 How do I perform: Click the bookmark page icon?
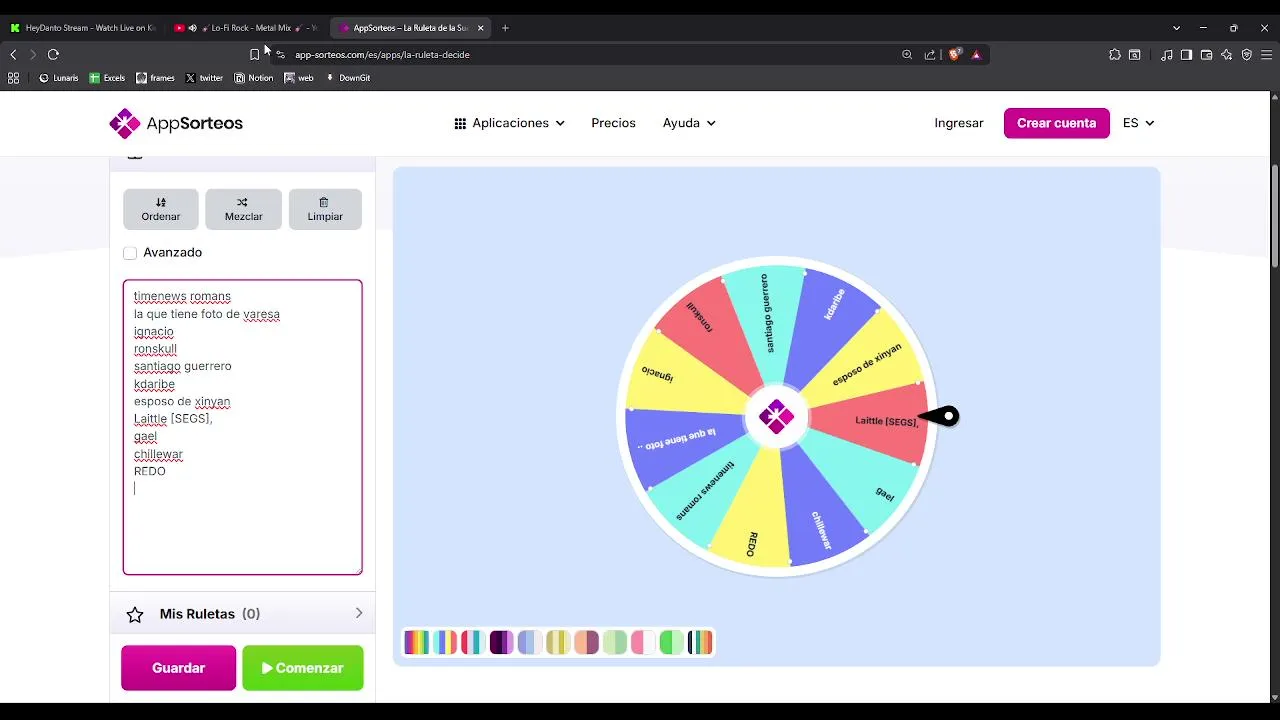tap(254, 55)
